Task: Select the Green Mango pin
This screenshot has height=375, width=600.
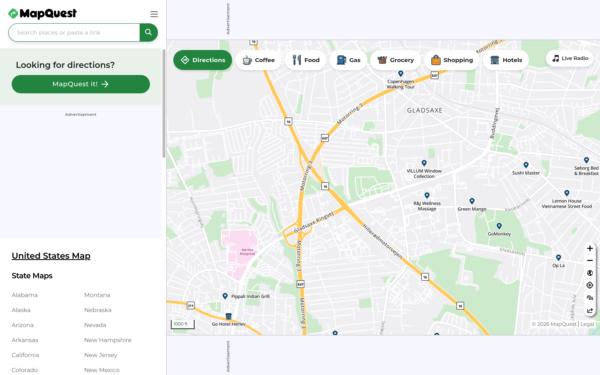Action: click(x=472, y=201)
